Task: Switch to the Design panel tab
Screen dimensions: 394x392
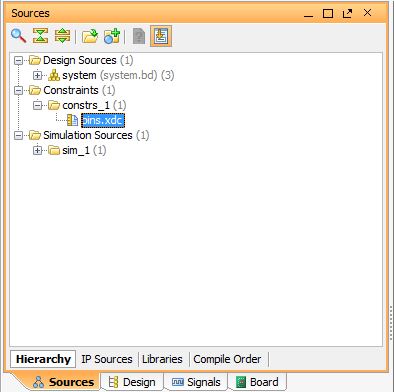Action: click(132, 382)
